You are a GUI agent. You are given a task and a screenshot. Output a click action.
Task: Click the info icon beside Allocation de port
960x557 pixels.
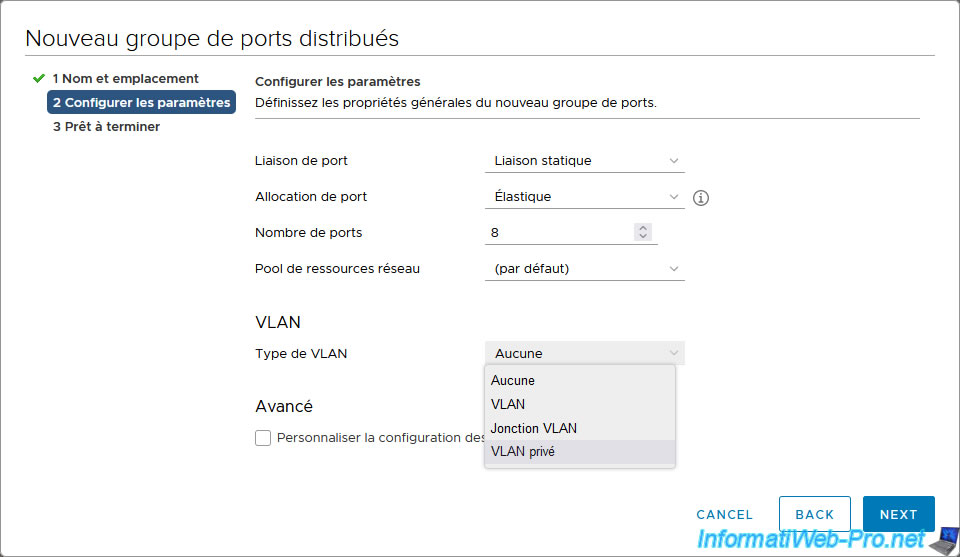click(x=700, y=198)
